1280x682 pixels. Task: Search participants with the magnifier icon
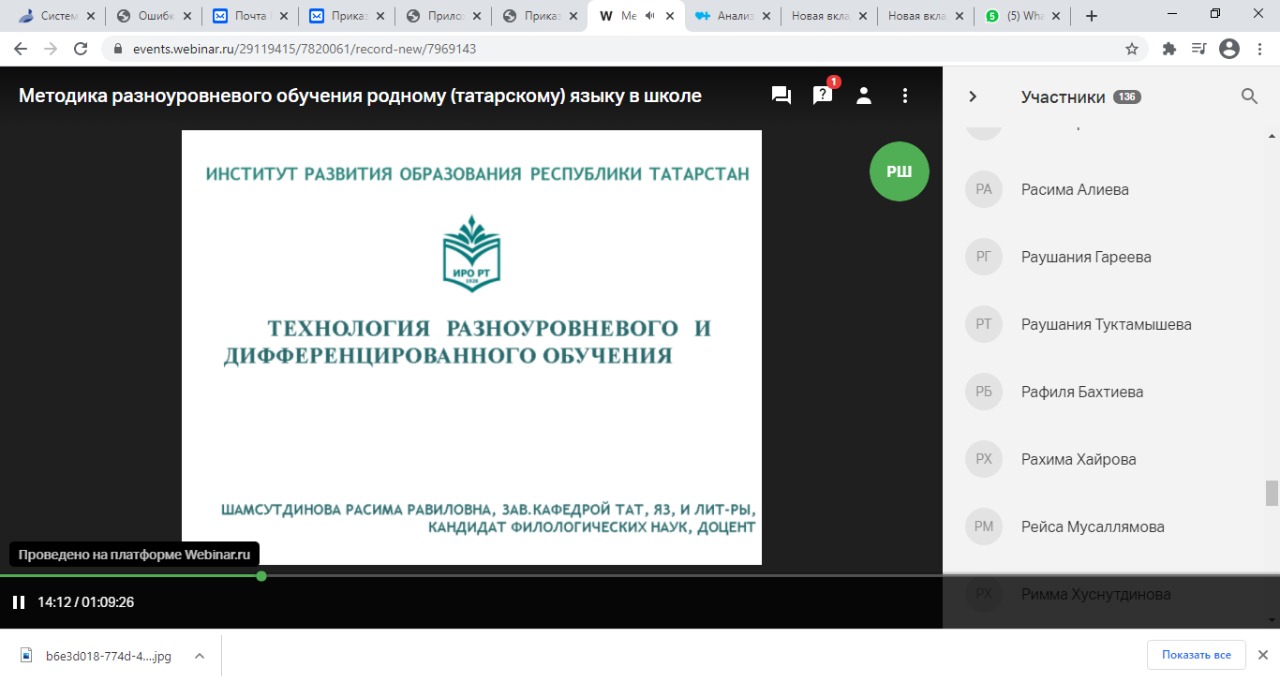1249,96
